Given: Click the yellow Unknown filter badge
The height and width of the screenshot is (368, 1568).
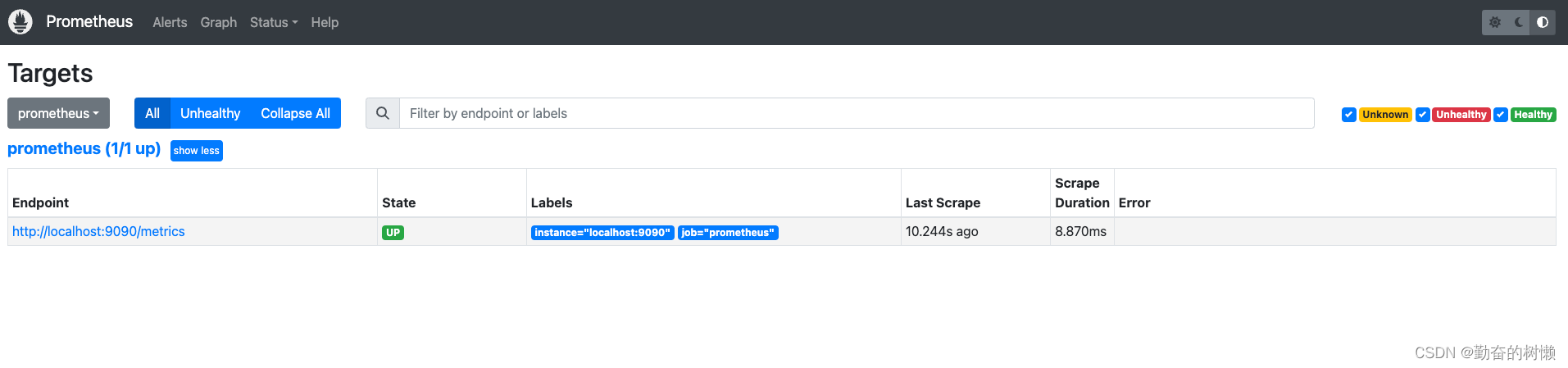Looking at the screenshot, I should (x=1385, y=115).
